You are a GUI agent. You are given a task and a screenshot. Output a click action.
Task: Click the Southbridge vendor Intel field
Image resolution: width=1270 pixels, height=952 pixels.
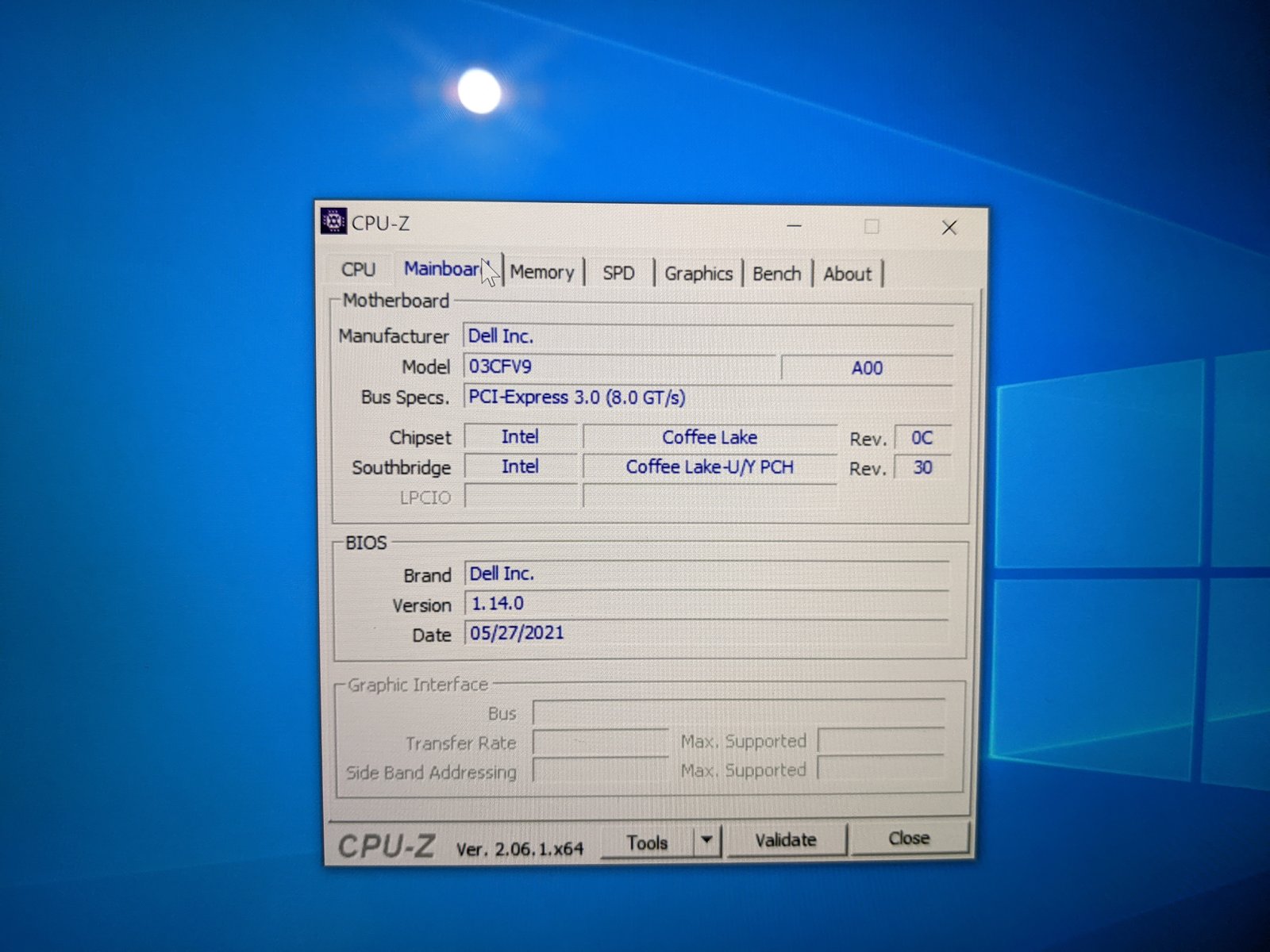click(x=520, y=467)
